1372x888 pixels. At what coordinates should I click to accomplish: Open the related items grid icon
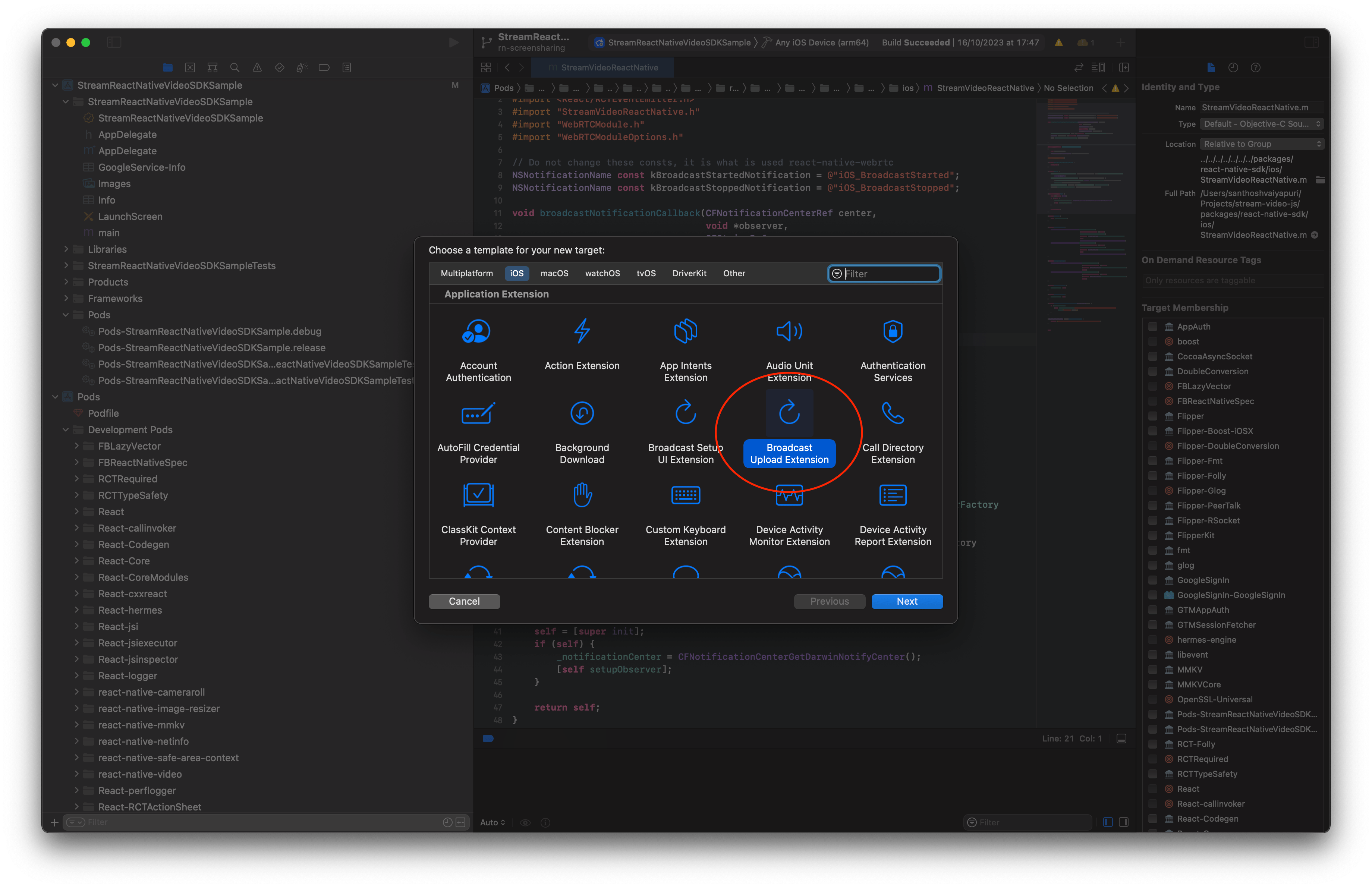486,67
